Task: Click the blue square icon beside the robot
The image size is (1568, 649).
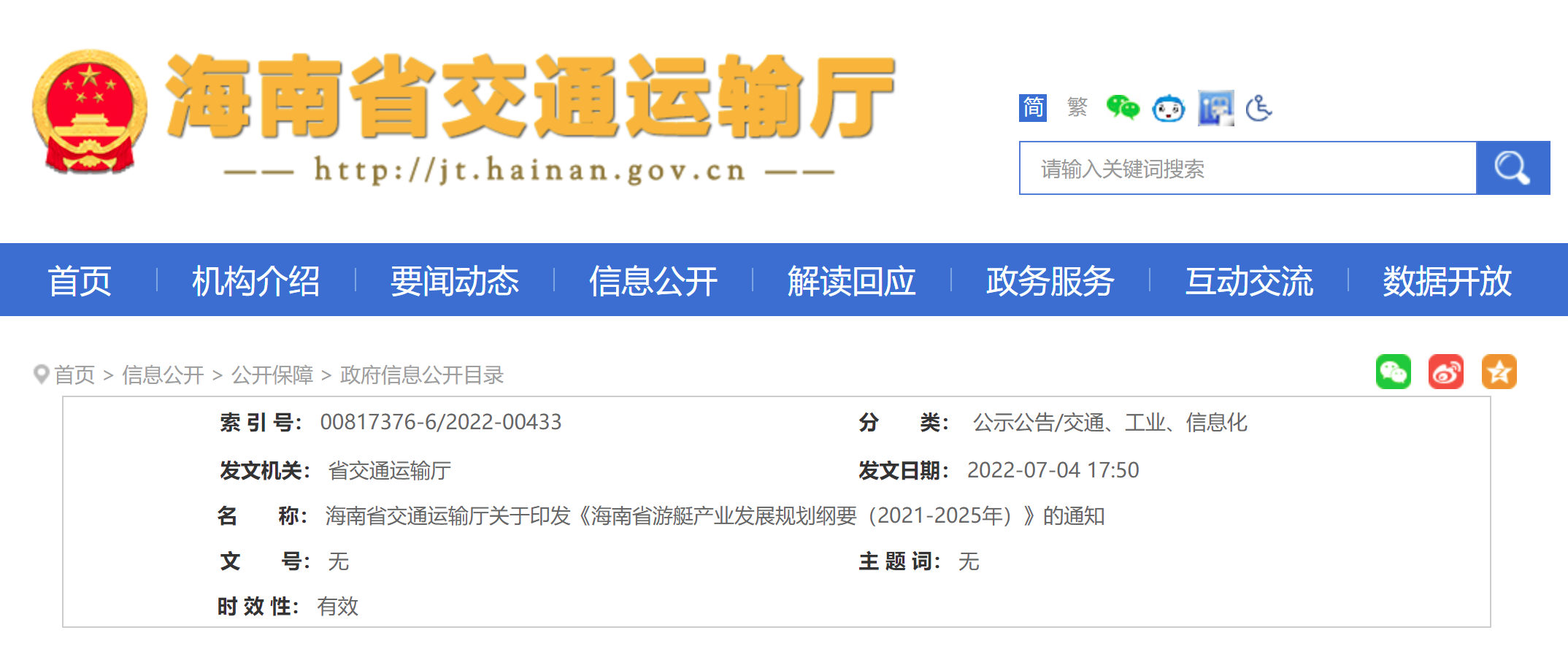Action: 1215,109
